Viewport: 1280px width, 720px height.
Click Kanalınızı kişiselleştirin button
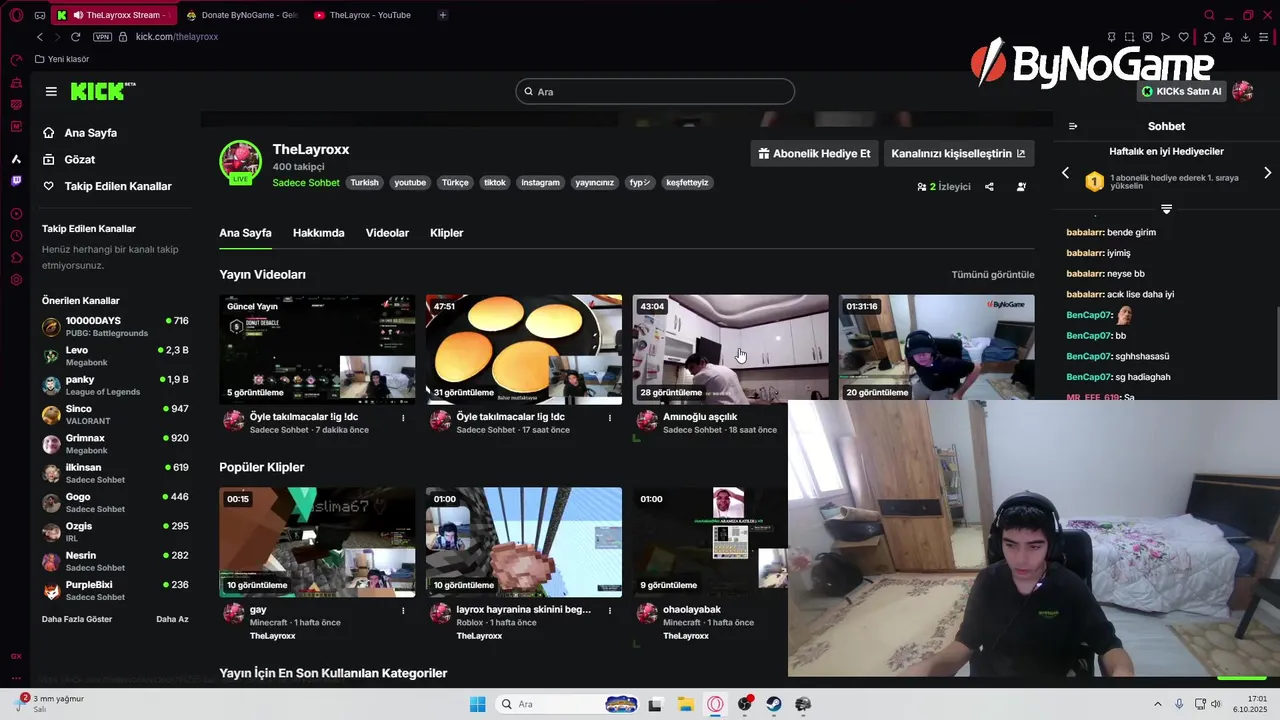(958, 154)
